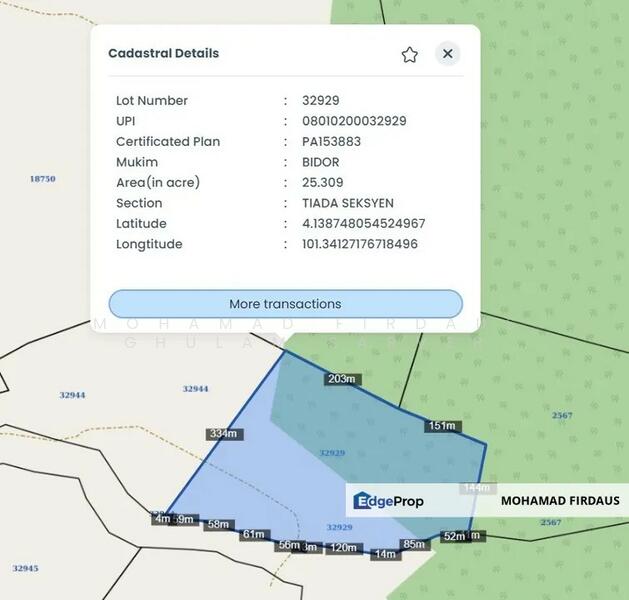Screen dimensions: 629x600
Task: Click the 151m boundary length label
Action: [x=441, y=426]
